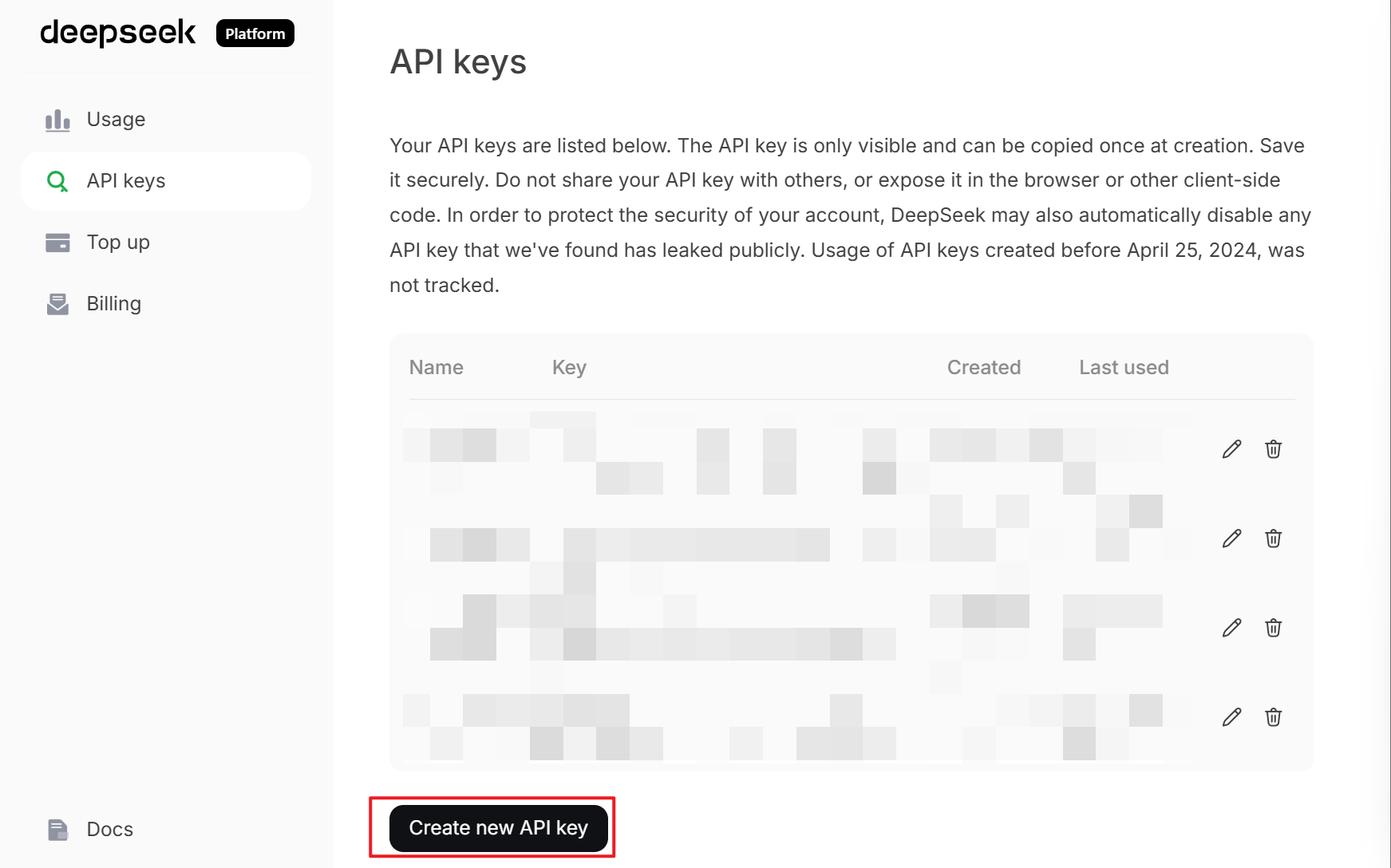Edit the first API key row
1391x868 pixels.
pyautogui.click(x=1231, y=449)
